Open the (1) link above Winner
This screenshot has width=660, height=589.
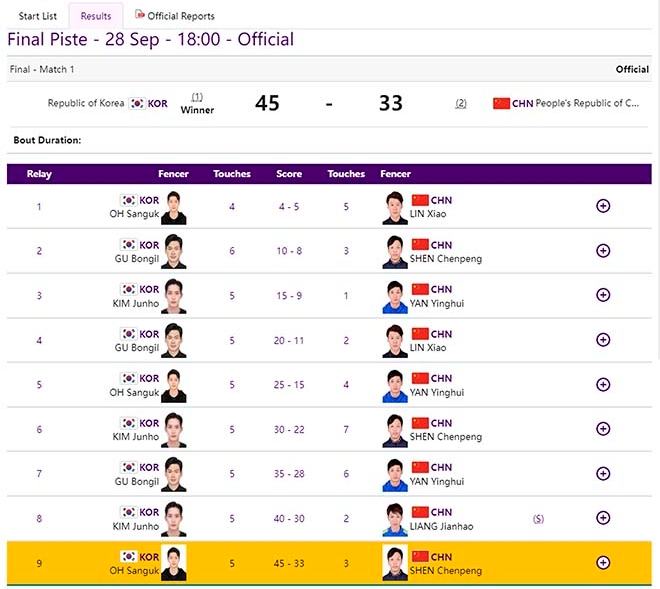click(197, 97)
